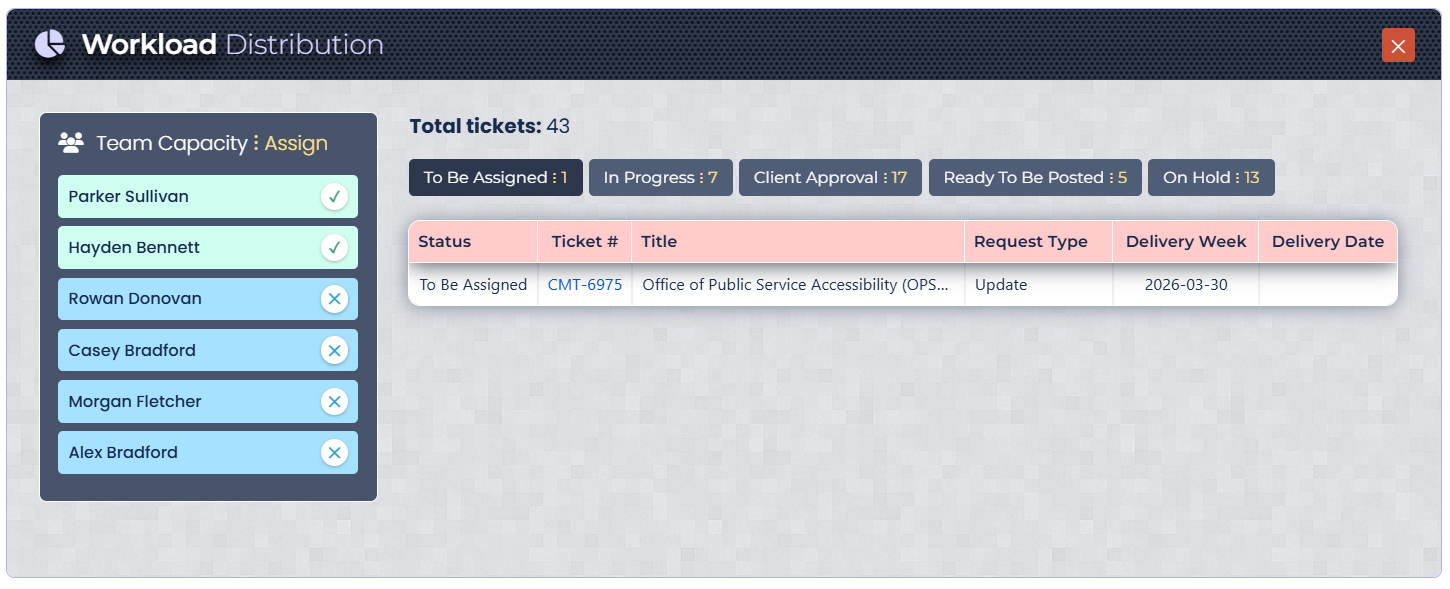Screen dimensions: 1450x589
Task: Sort by the Delivery Week column header
Action: [1185, 241]
